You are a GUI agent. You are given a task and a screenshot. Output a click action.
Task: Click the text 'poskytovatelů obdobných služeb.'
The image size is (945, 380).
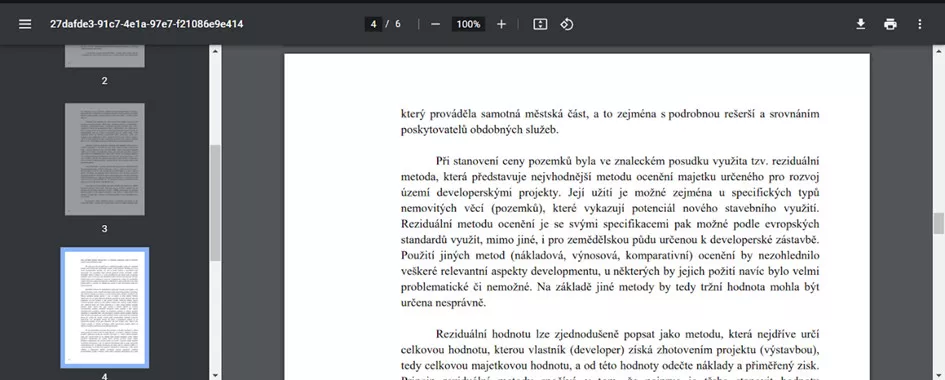pyautogui.click(x=480, y=129)
